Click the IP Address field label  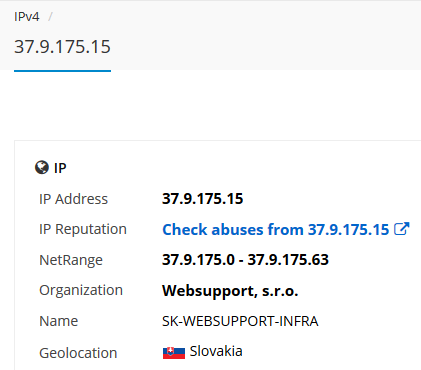pos(73,199)
